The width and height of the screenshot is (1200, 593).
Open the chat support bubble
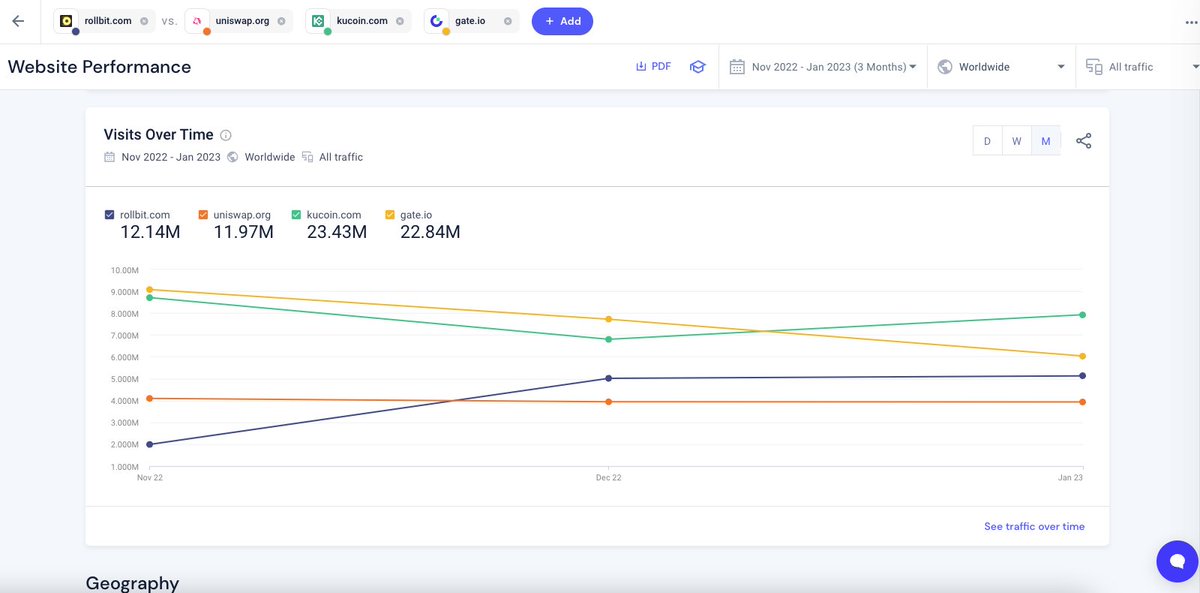(x=1177, y=561)
